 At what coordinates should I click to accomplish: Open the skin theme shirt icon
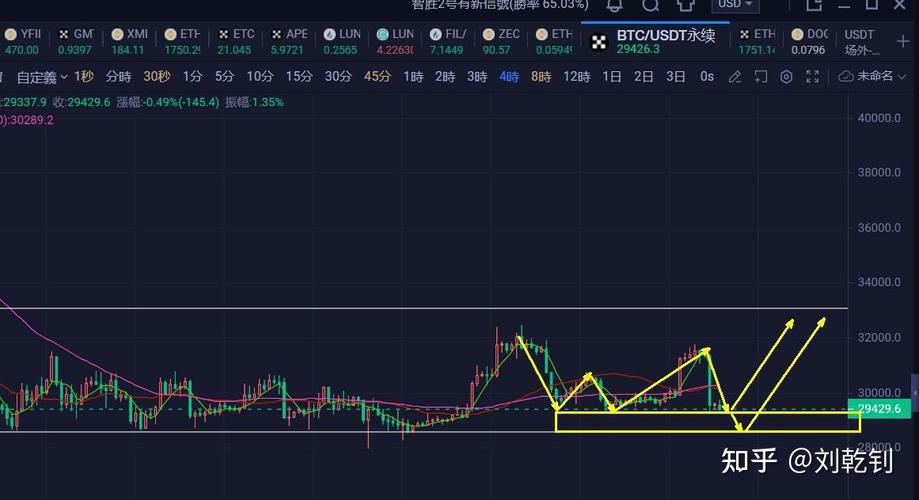pos(685,5)
